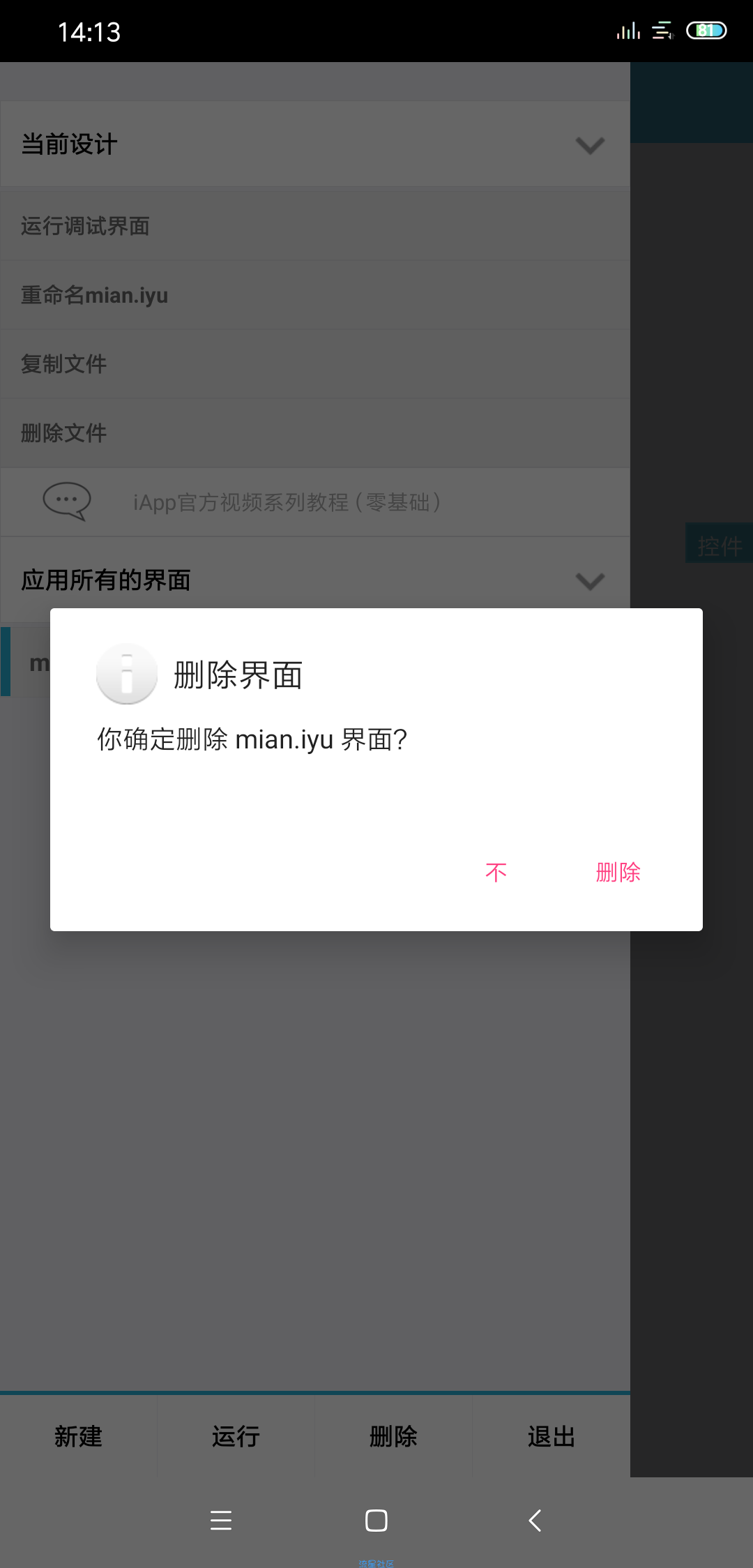This screenshot has width=753, height=1568.
Task: Choose 删除文件 option
Action: pyautogui.click(x=315, y=433)
